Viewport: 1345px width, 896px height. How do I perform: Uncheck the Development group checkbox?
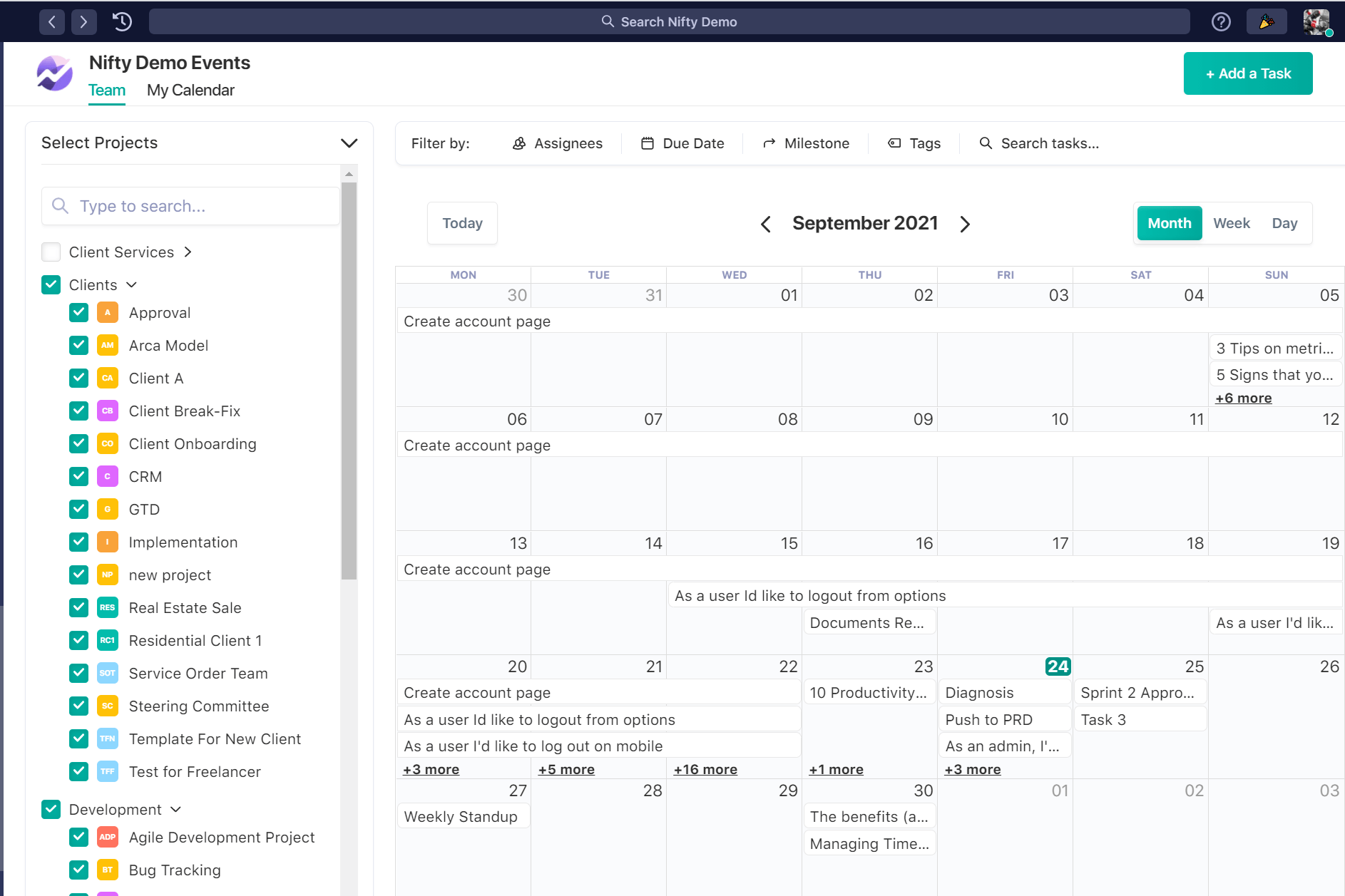click(51, 810)
